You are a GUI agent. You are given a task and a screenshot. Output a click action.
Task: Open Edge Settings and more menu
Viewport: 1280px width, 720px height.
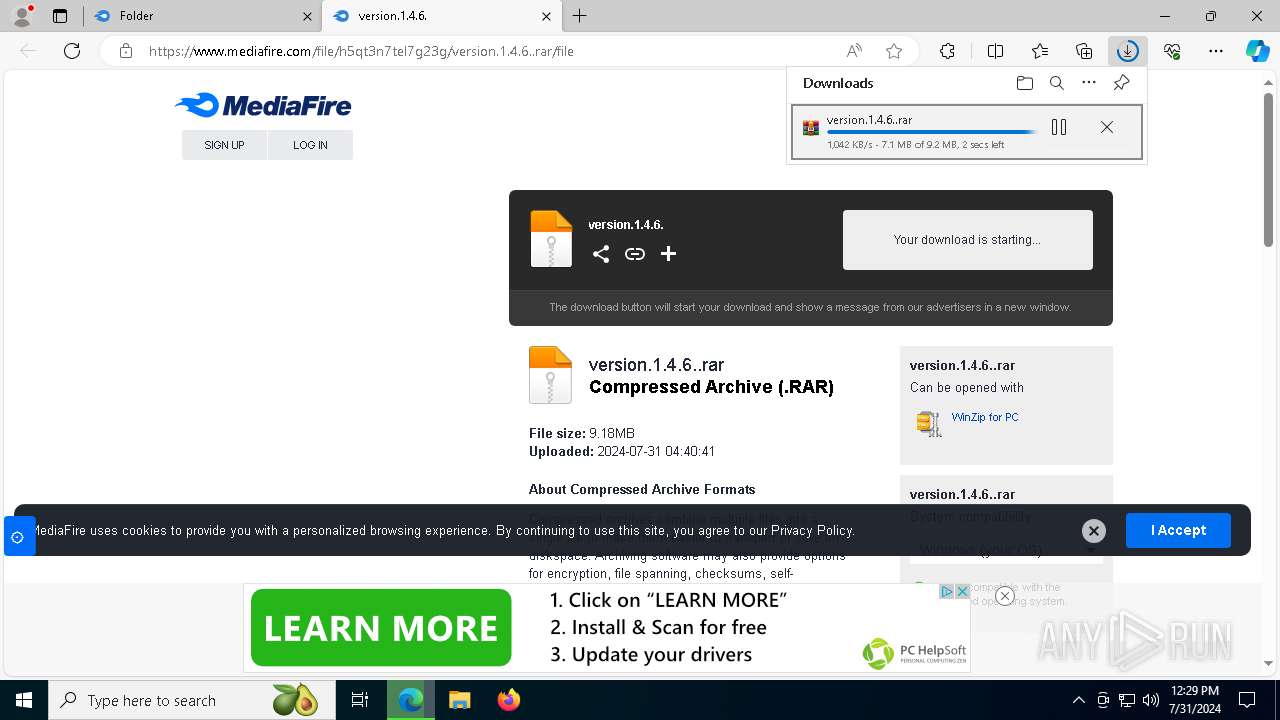1216,51
